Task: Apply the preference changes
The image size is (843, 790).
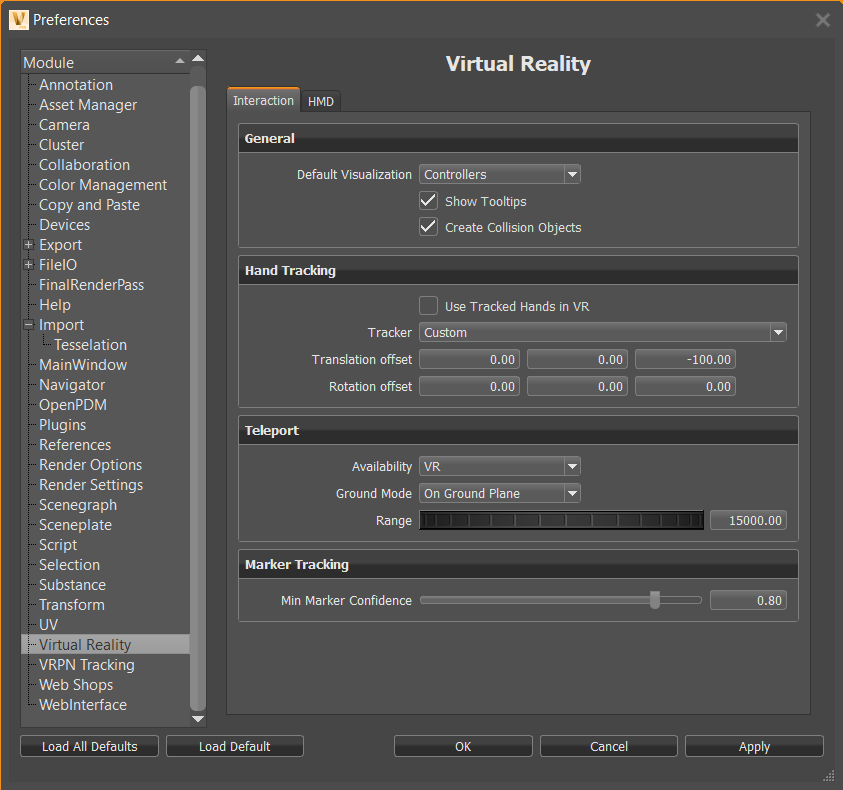Action: pyautogui.click(x=753, y=746)
